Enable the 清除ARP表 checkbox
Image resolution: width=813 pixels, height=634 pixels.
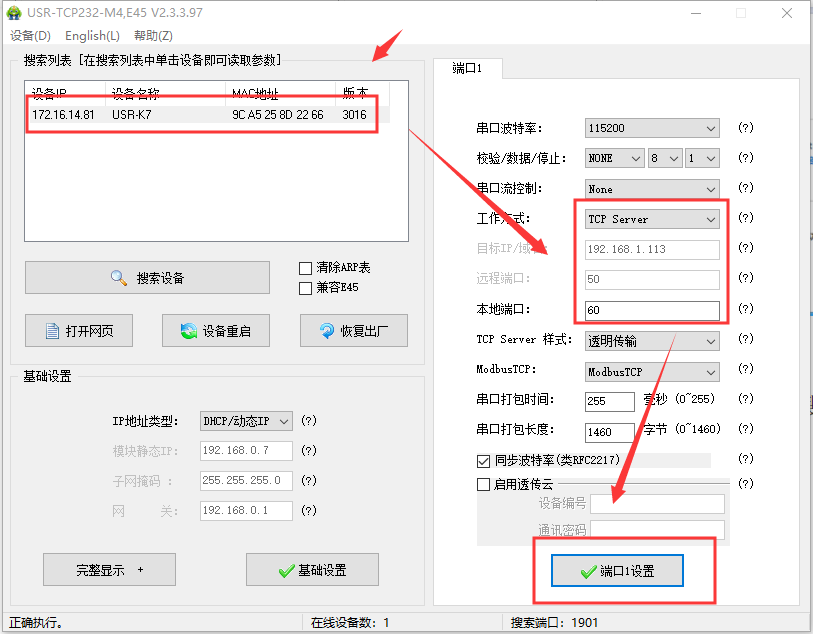pyautogui.click(x=306, y=268)
